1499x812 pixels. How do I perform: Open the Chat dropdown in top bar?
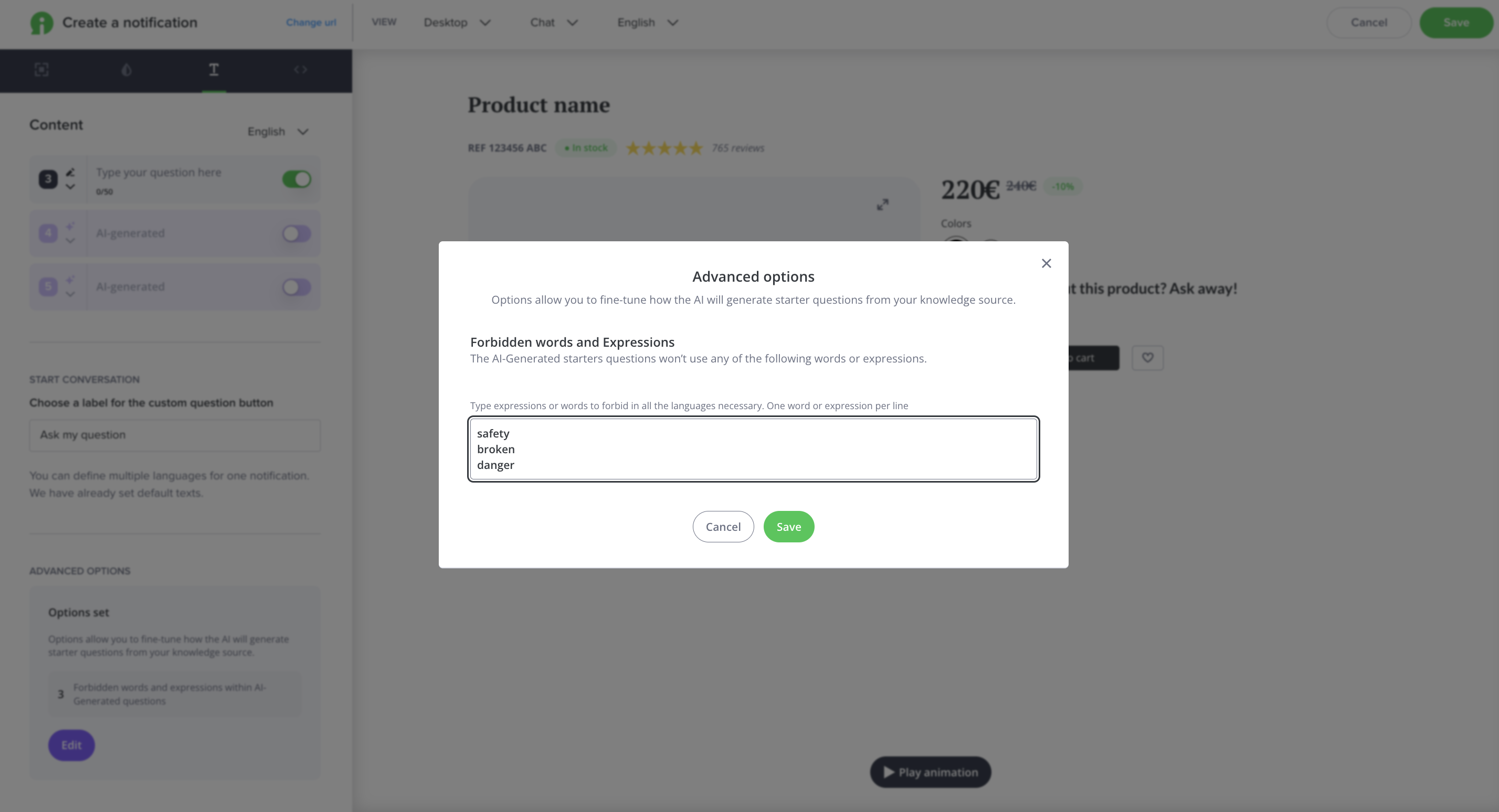point(553,23)
